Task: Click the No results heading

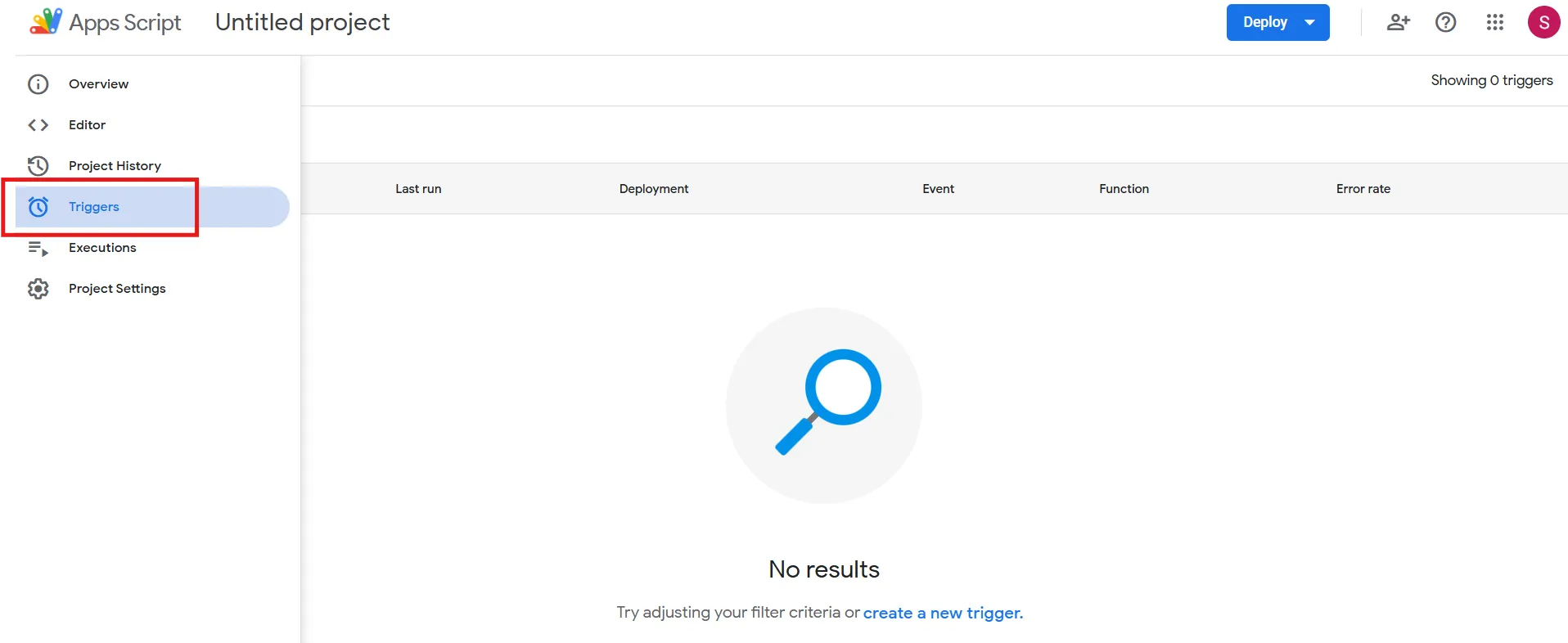Action: [x=824, y=569]
